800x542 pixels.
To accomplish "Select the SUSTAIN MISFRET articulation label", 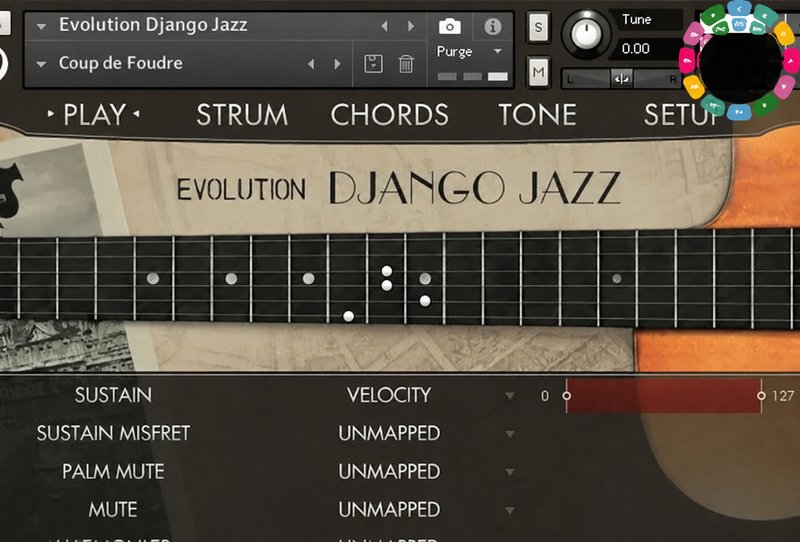I will [113, 433].
